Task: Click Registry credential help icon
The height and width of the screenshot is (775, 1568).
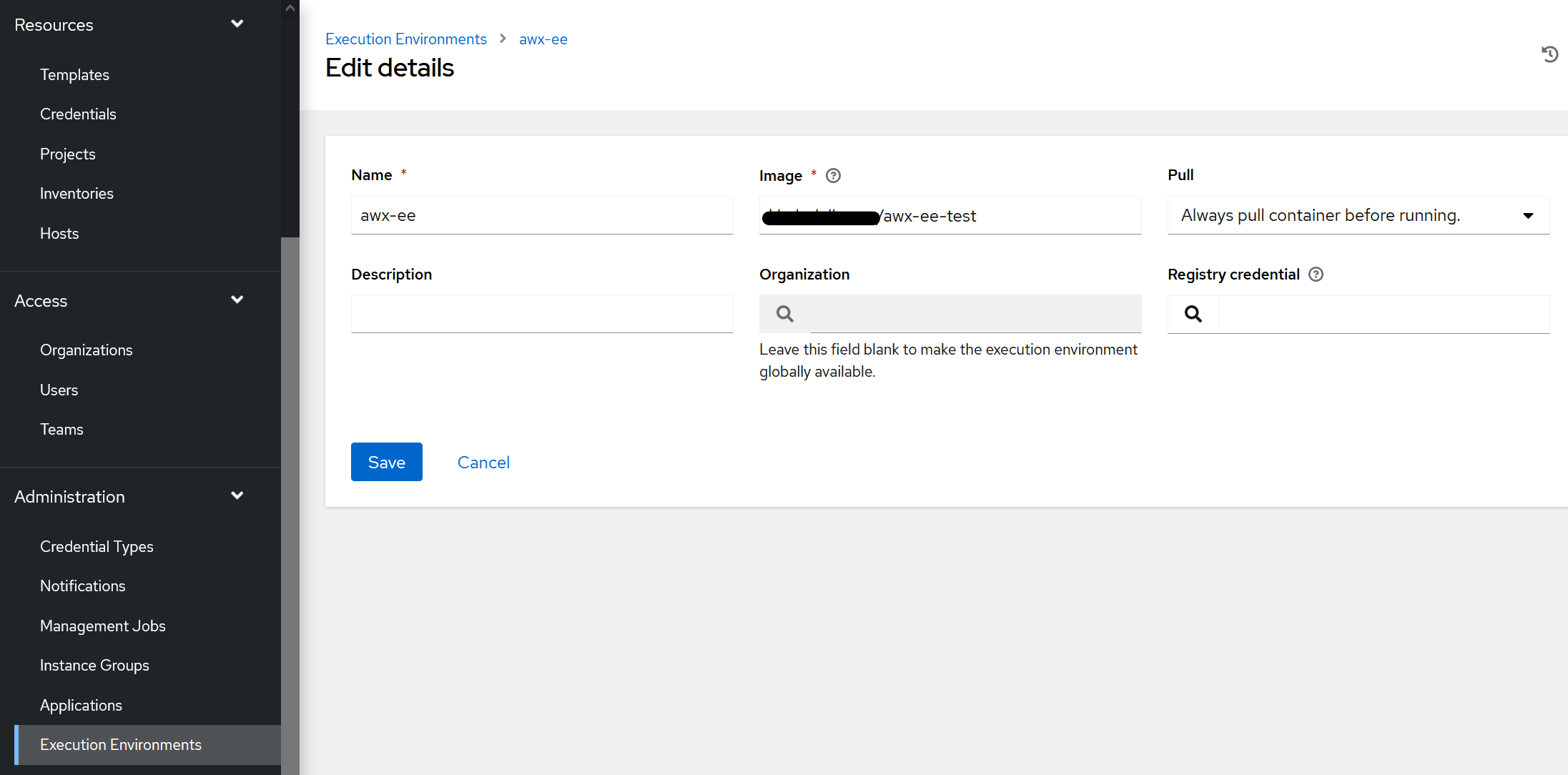Action: (x=1316, y=275)
